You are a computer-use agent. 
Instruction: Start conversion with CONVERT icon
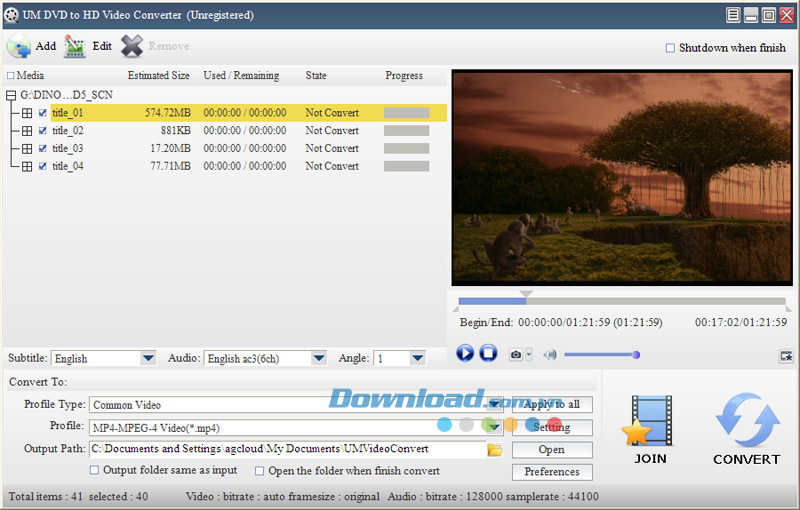pos(747,420)
